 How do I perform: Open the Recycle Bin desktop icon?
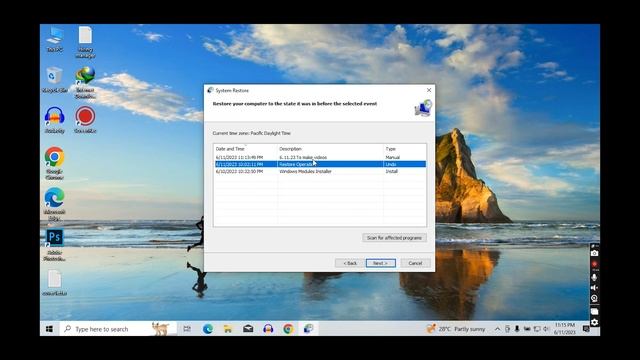[x=54, y=80]
